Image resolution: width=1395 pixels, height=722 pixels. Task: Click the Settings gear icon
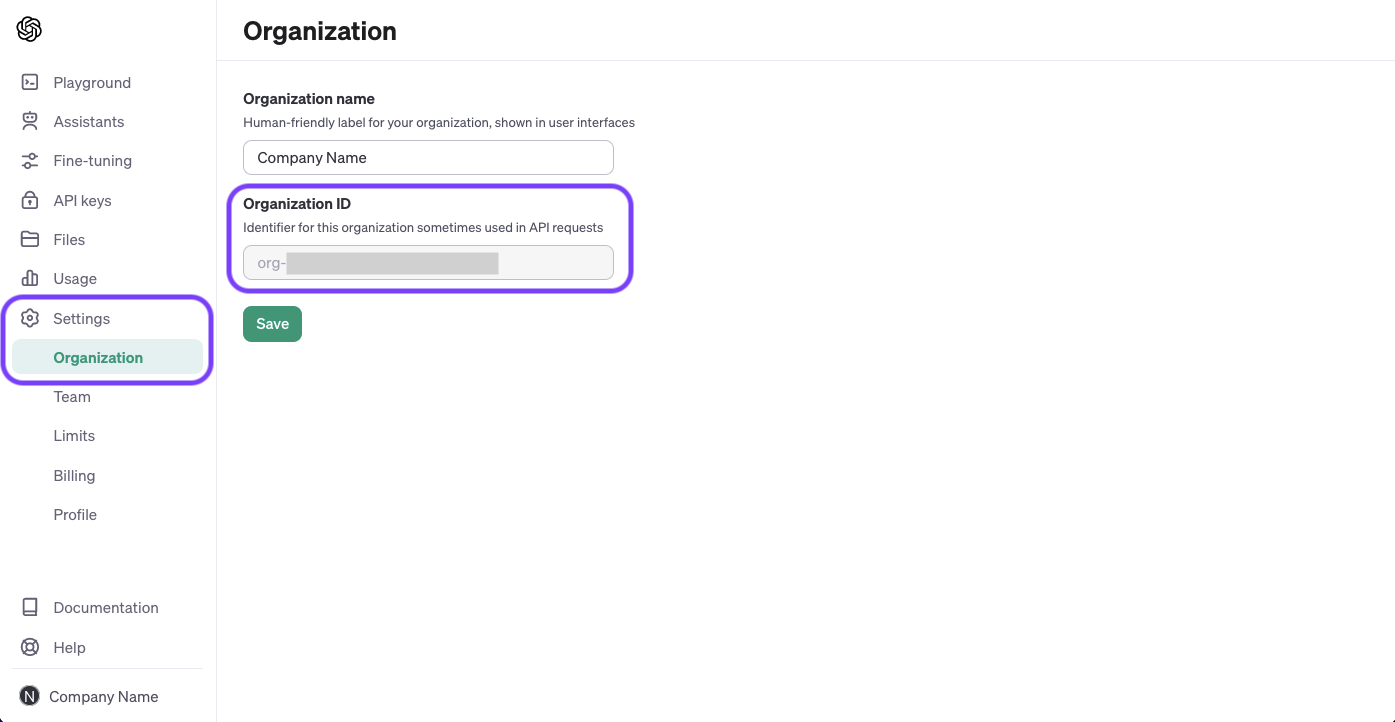(x=29, y=318)
